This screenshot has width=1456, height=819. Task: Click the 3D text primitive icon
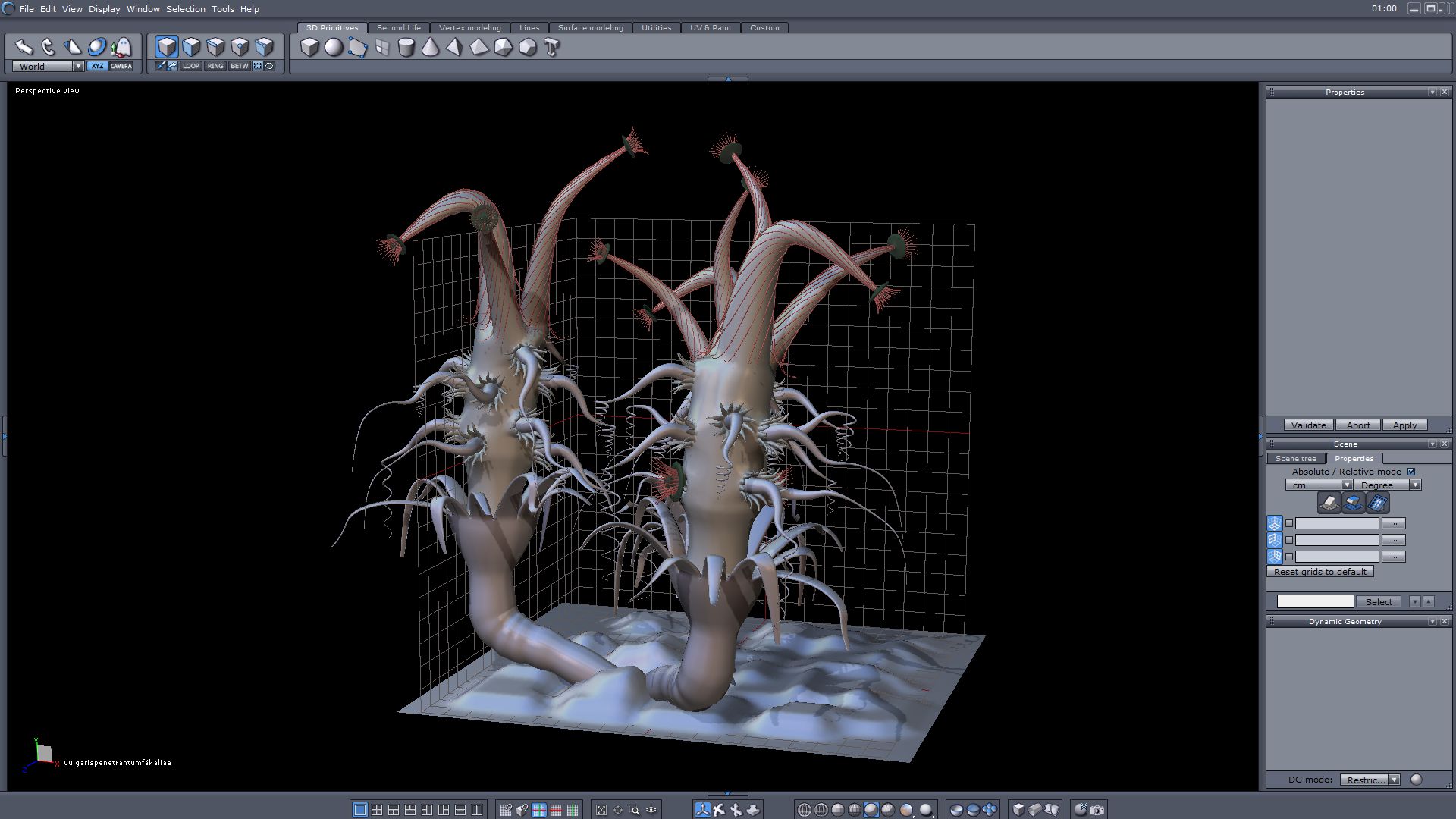pyautogui.click(x=552, y=48)
